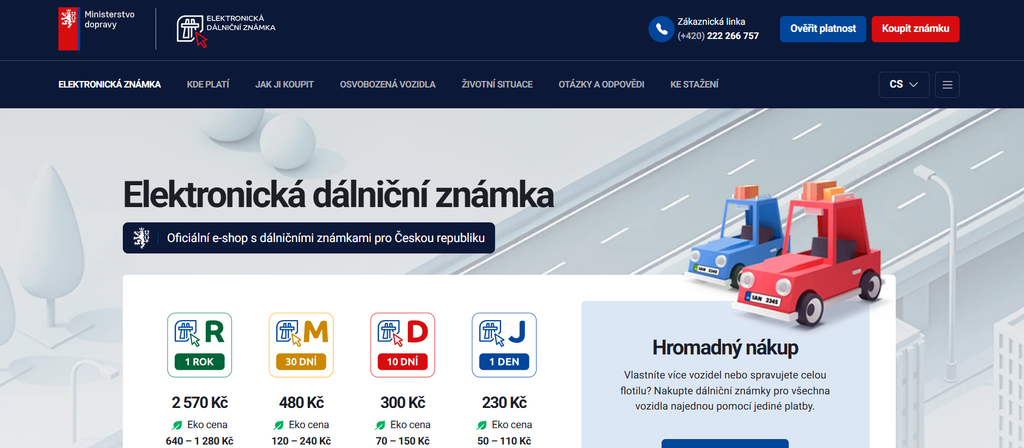This screenshot has width=1024, height=448.
Task: Click the 30 DNÍ orange label
Action: [x=301, y=362]
